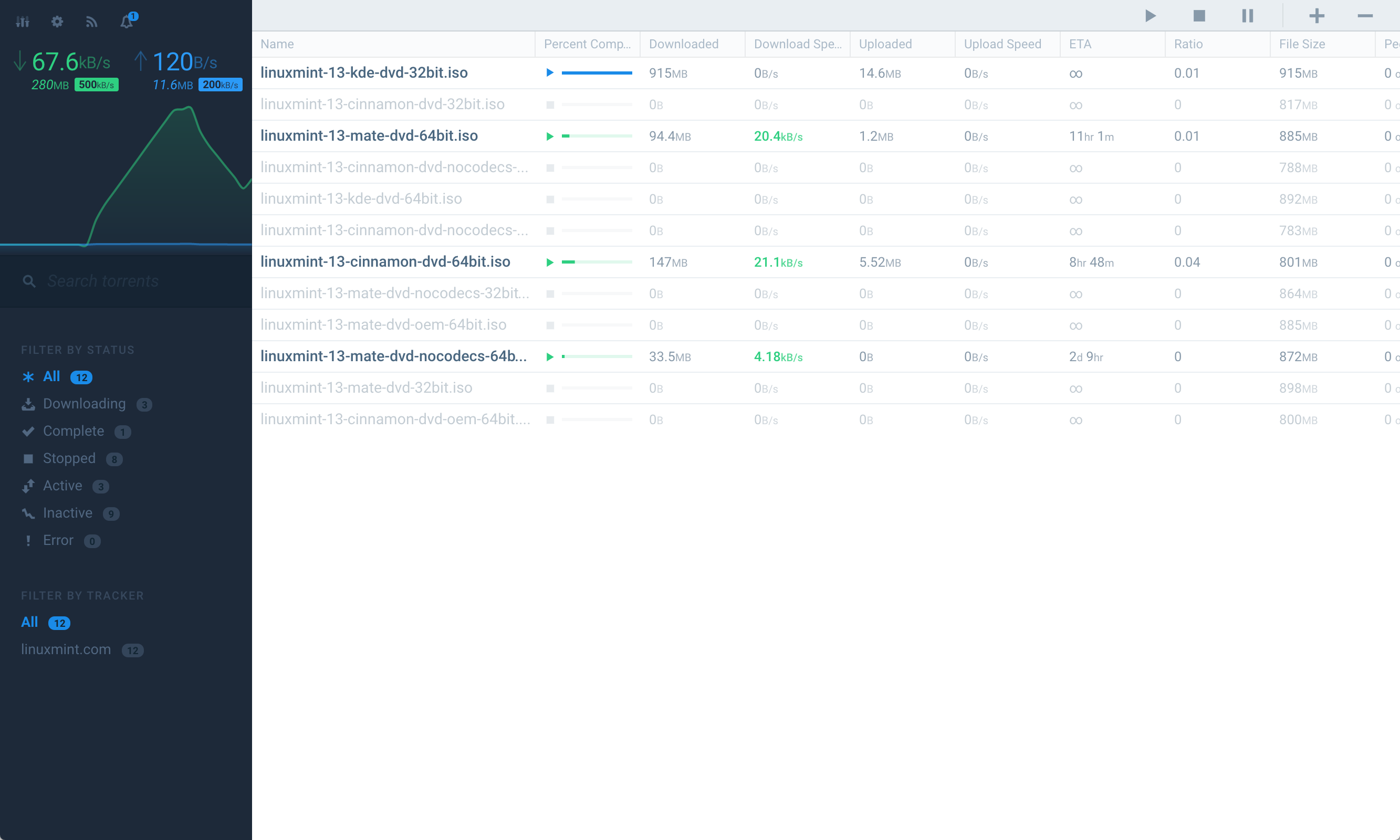Open settings gear icon
This screenshot has height=840, width=1400.
[57, 22]
